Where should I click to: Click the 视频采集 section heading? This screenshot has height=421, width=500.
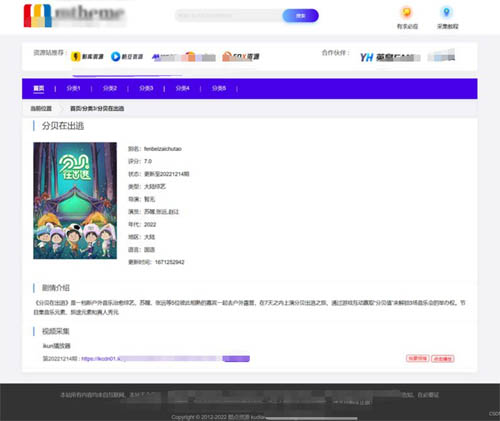click(x=56, y=331)
